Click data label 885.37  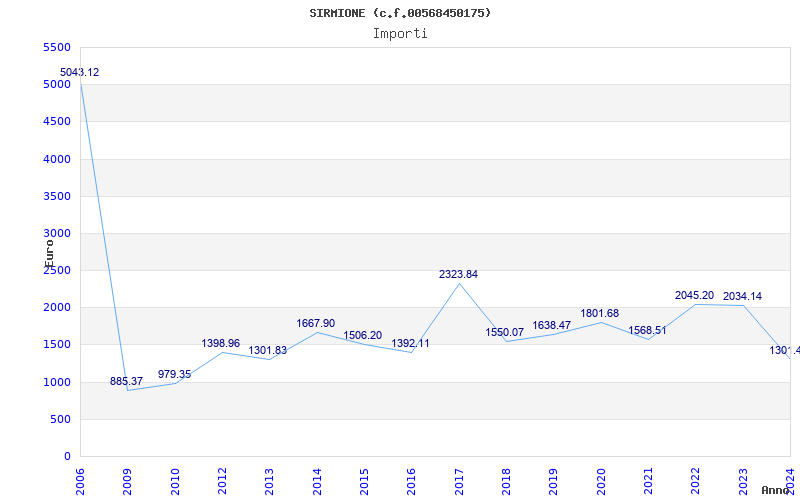point(127,382)
